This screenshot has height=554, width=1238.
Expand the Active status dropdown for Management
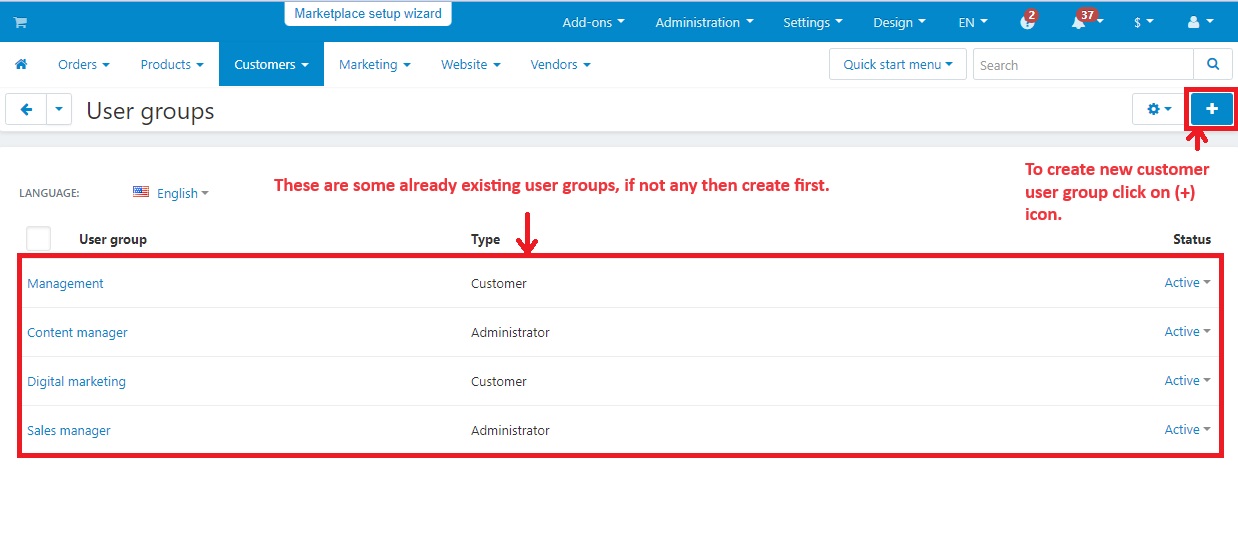coord(1187,283)
